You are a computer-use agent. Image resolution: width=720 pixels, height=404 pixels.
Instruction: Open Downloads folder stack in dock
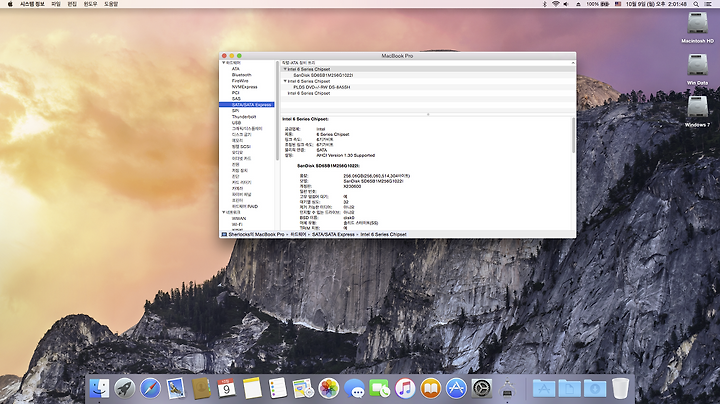coord(595,388)
